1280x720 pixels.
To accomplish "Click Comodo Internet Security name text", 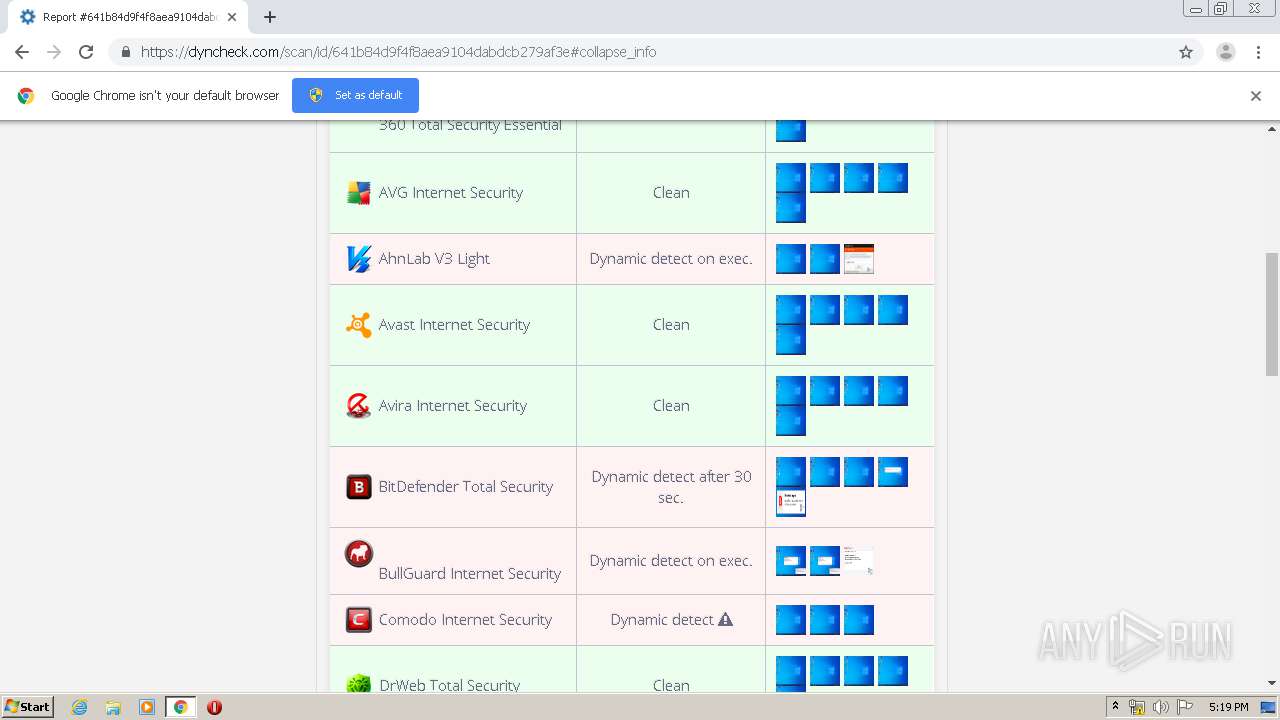I will (x=465, y=620).
